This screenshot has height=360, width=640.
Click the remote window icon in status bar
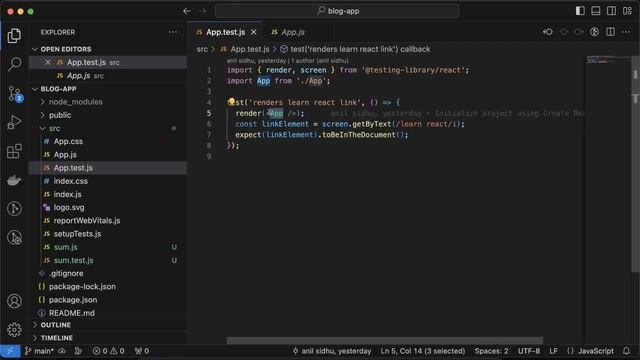10,351
